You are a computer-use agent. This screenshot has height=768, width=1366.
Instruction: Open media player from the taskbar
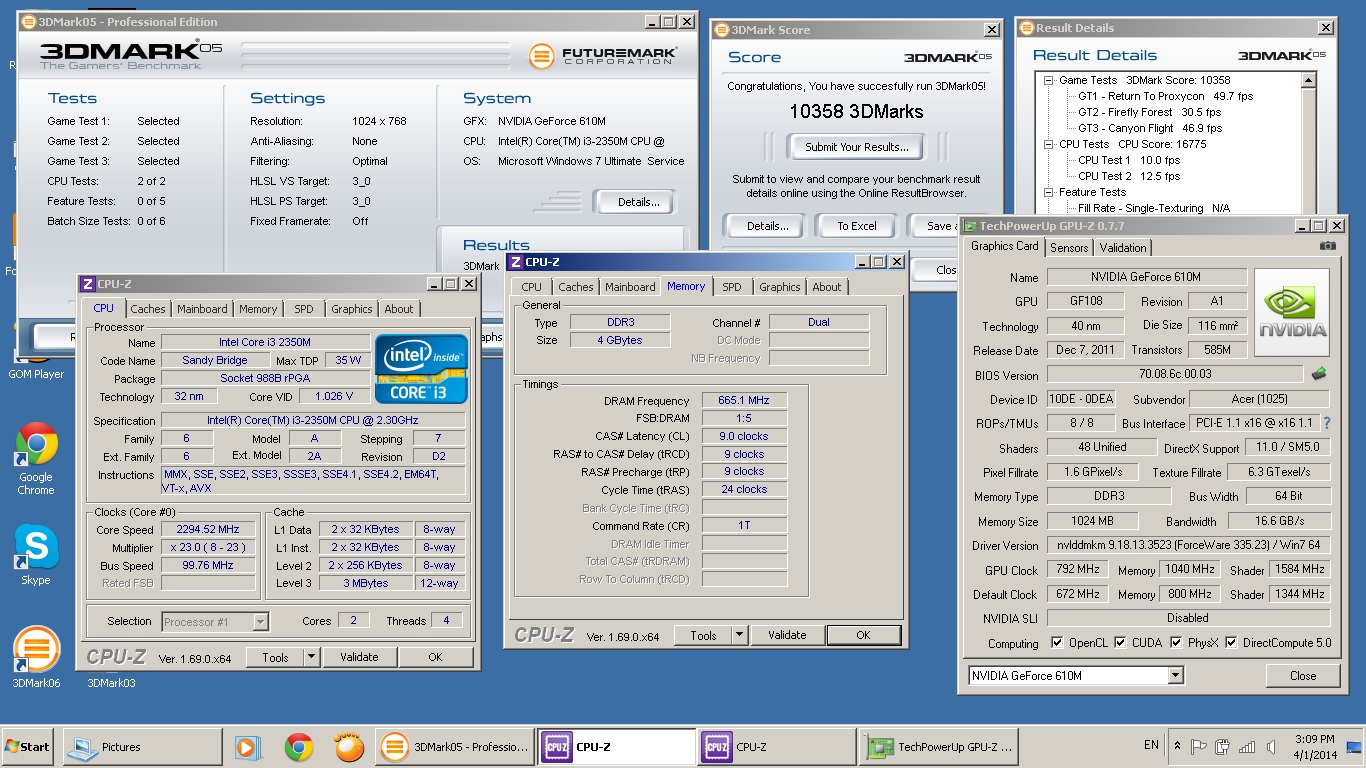click(x=246, y=747)
